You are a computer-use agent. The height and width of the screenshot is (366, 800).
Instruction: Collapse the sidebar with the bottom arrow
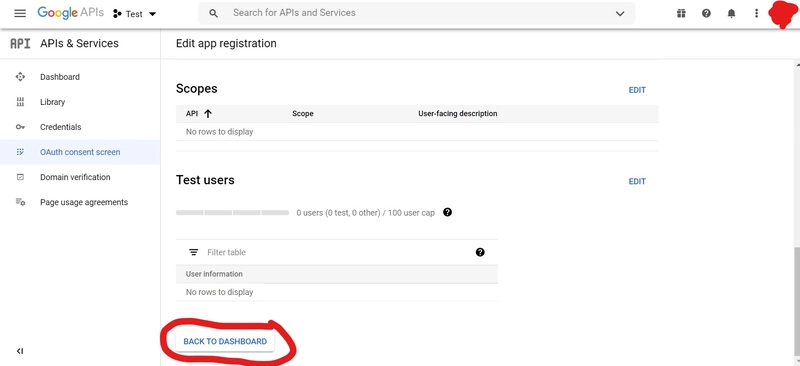pyautogui.click(x=20, y=351)
